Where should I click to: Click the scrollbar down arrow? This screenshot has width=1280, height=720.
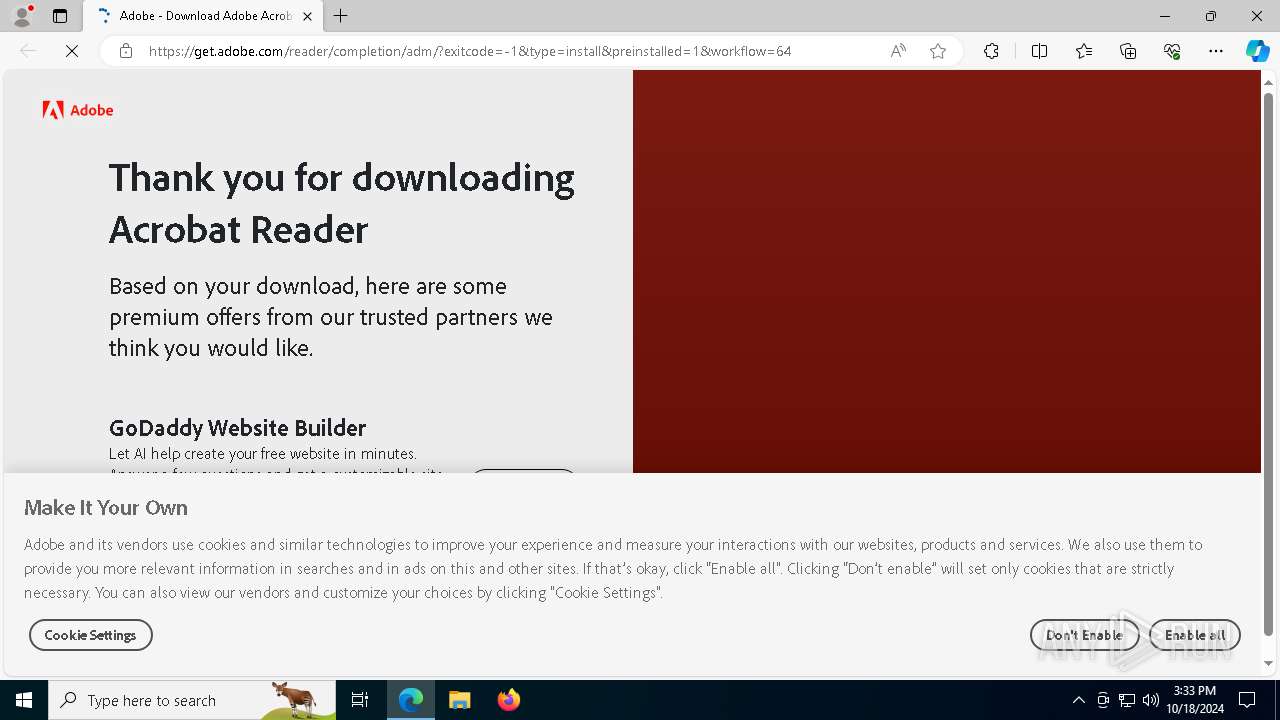click(x=1269, y=663)
